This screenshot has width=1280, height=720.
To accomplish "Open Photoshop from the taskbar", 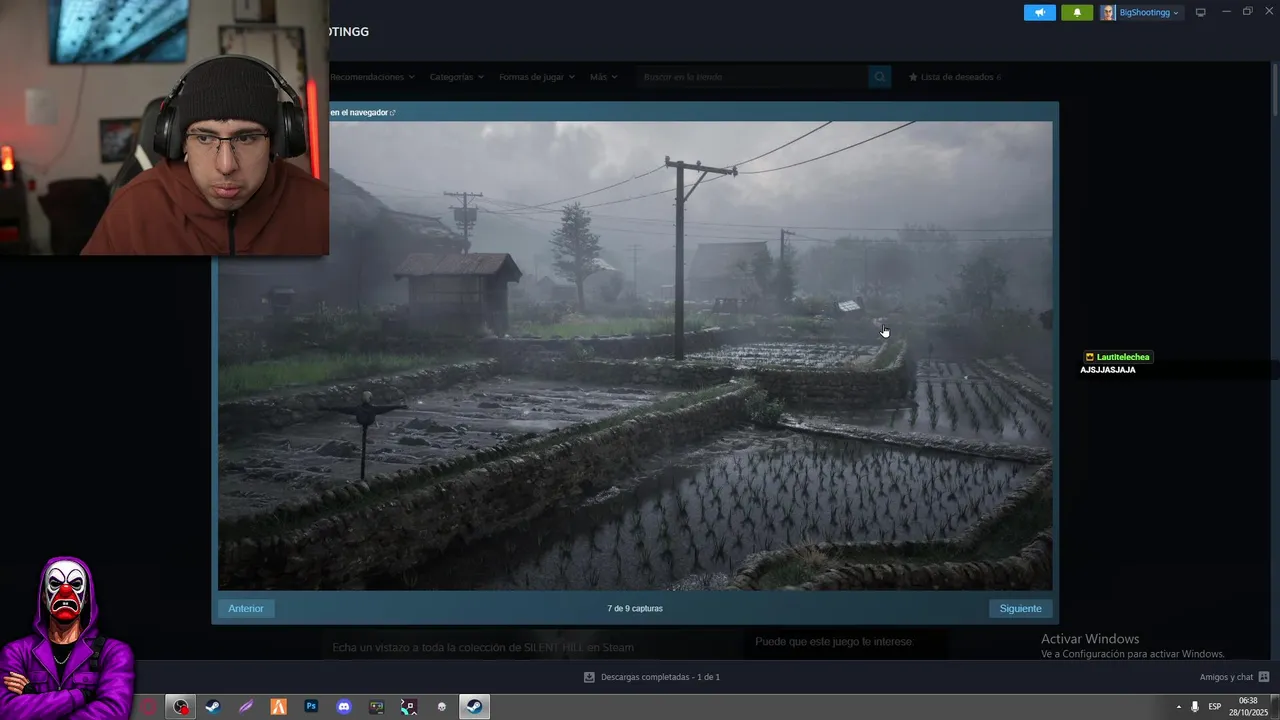I will [x=311, y=707].
